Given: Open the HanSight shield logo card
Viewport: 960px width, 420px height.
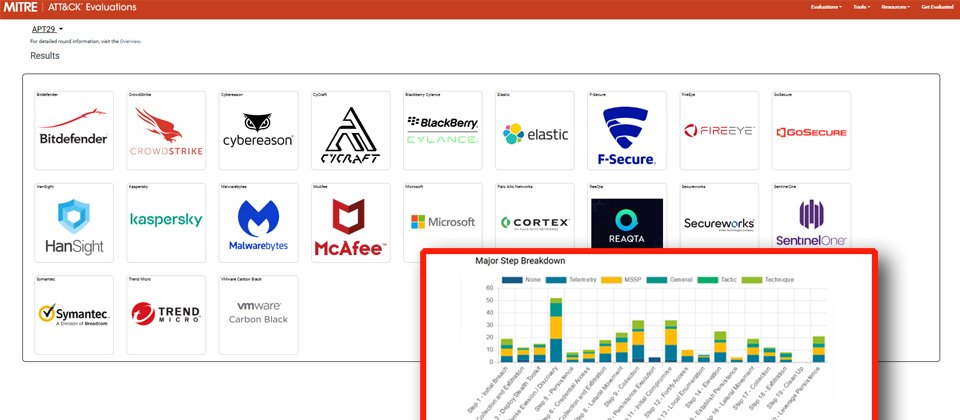Looking at the screenshot, I should [x=74, y=223].
